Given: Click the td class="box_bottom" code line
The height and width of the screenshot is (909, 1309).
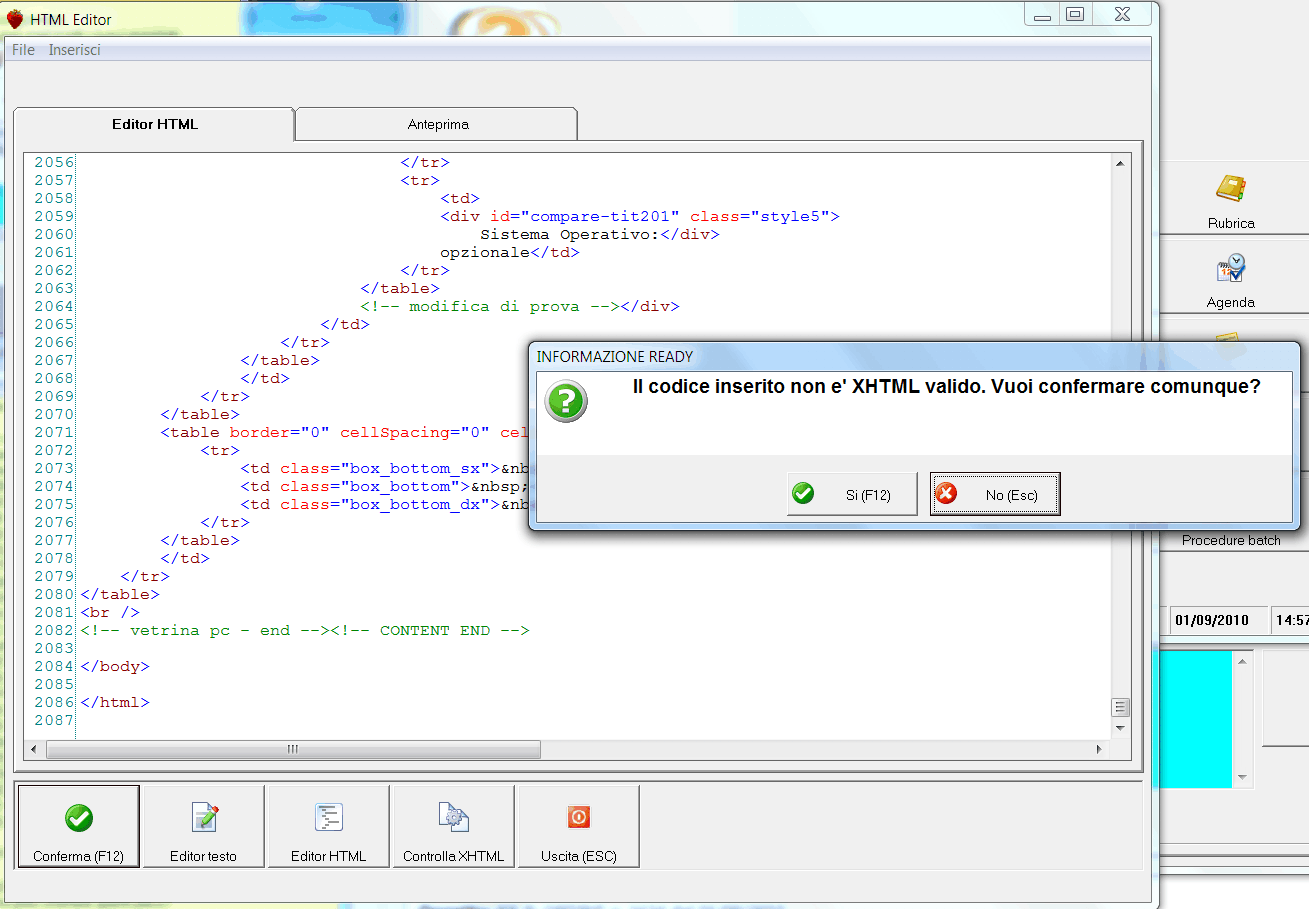Looking at the screenshot, I should [x=385, y=486].
